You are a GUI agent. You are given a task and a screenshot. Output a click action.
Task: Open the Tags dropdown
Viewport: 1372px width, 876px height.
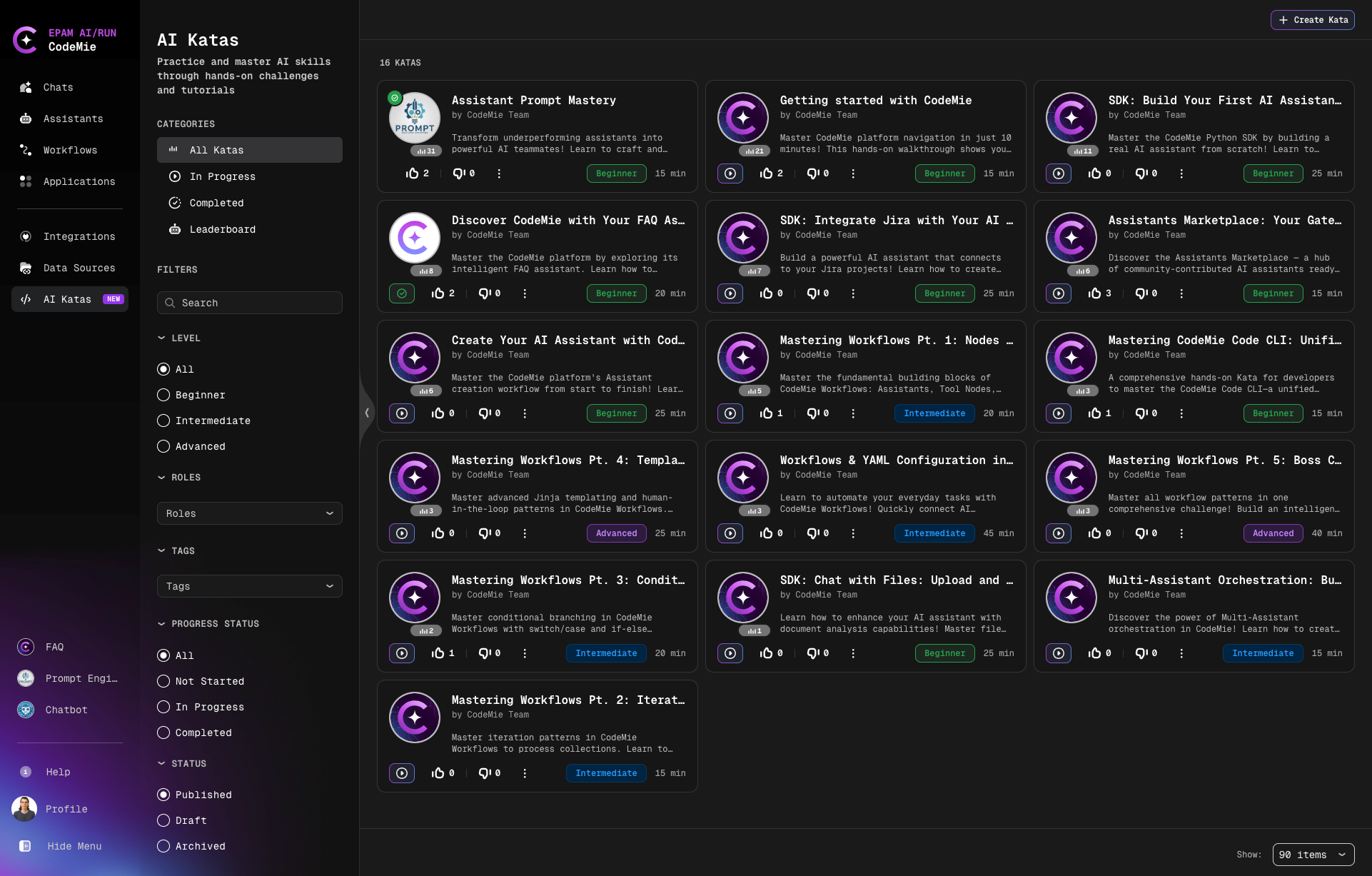249,586
